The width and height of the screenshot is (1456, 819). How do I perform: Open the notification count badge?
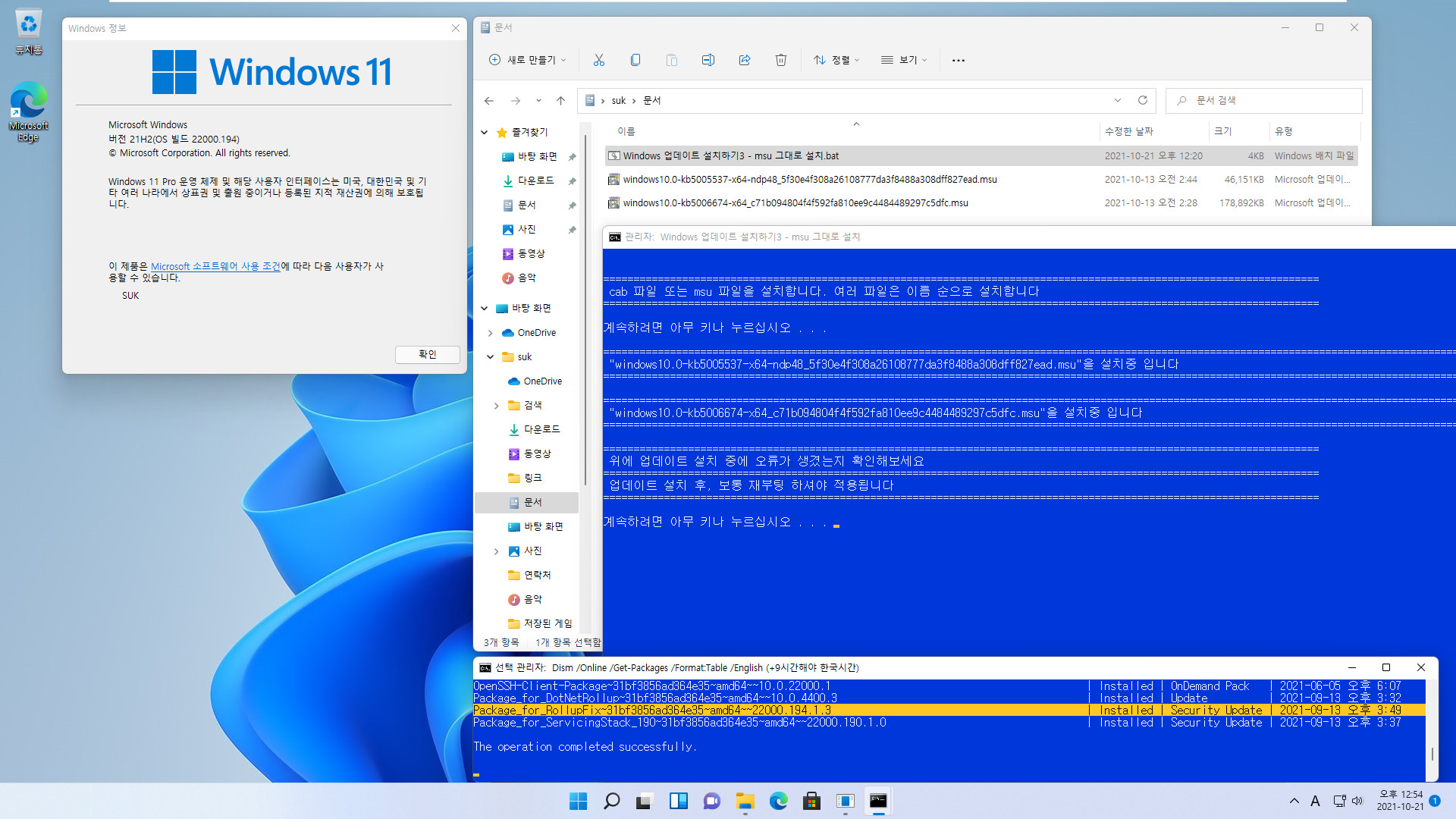(x=1435, y=801)
